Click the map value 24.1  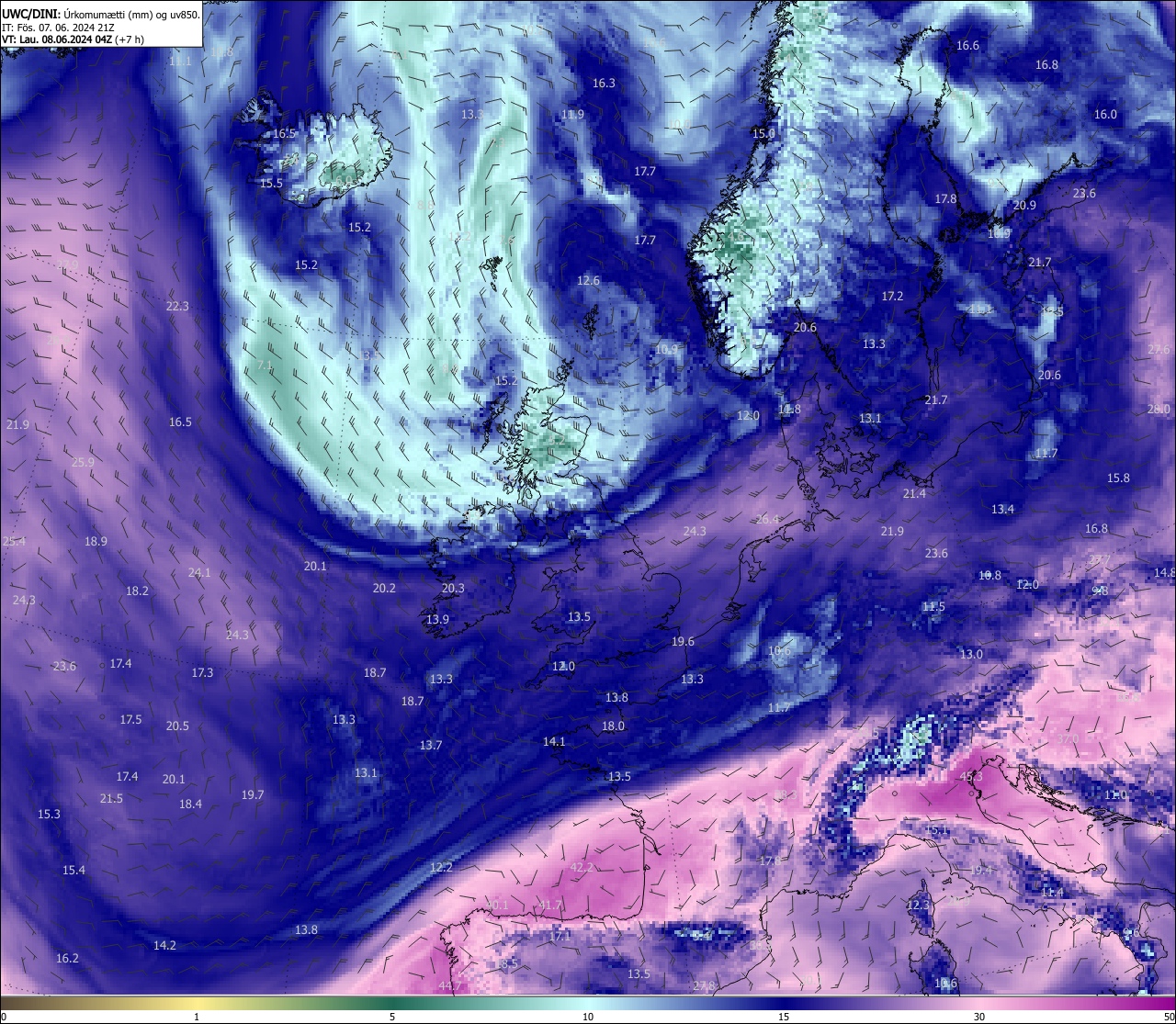(199, 573)
